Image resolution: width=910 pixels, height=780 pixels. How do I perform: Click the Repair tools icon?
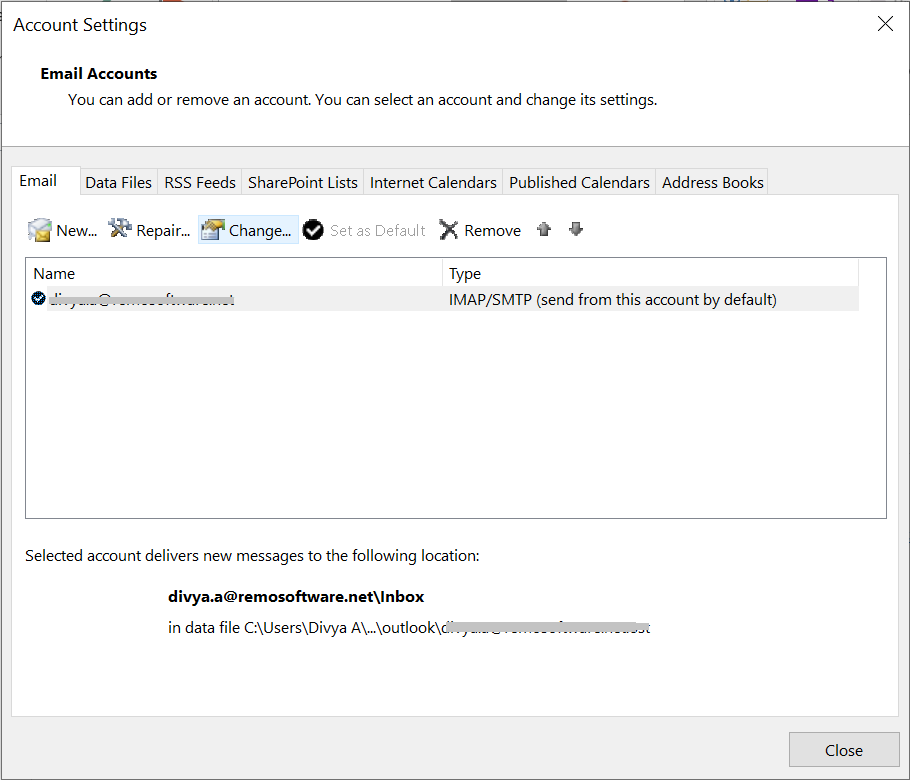120,229
